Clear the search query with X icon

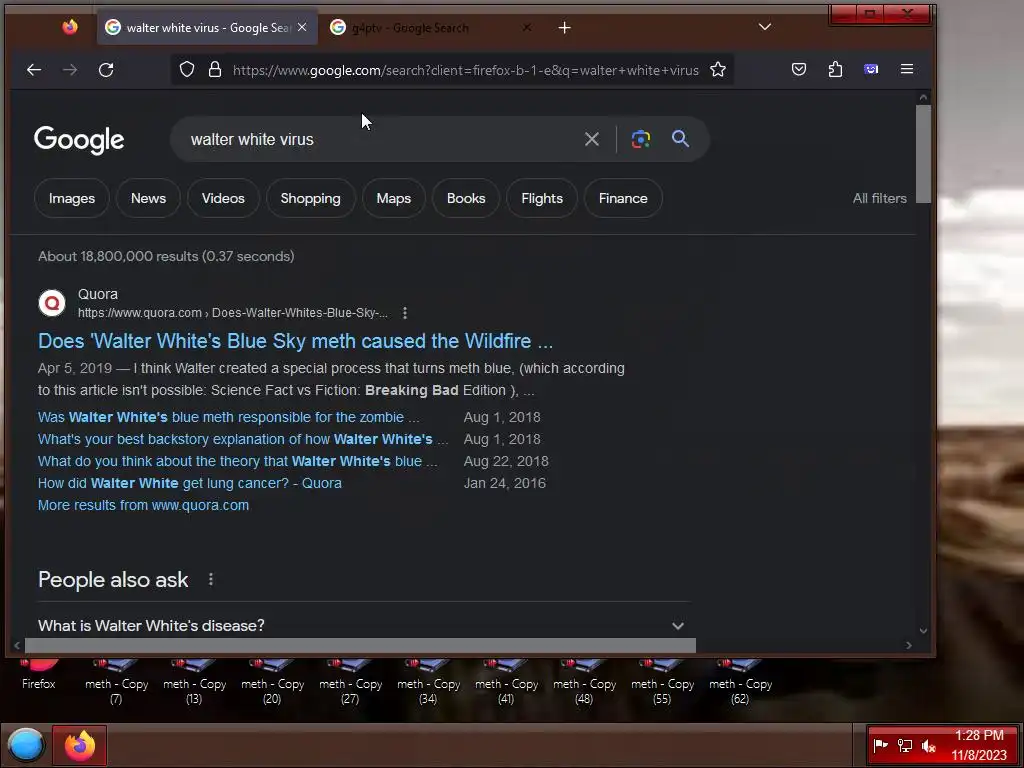592,139
